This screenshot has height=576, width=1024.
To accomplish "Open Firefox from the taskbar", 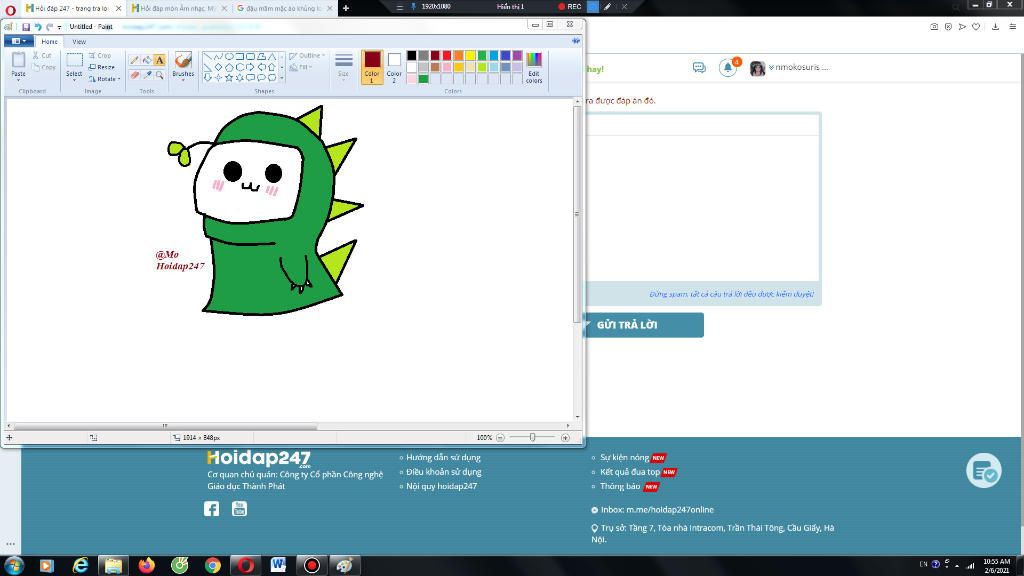I will point(146,565).
